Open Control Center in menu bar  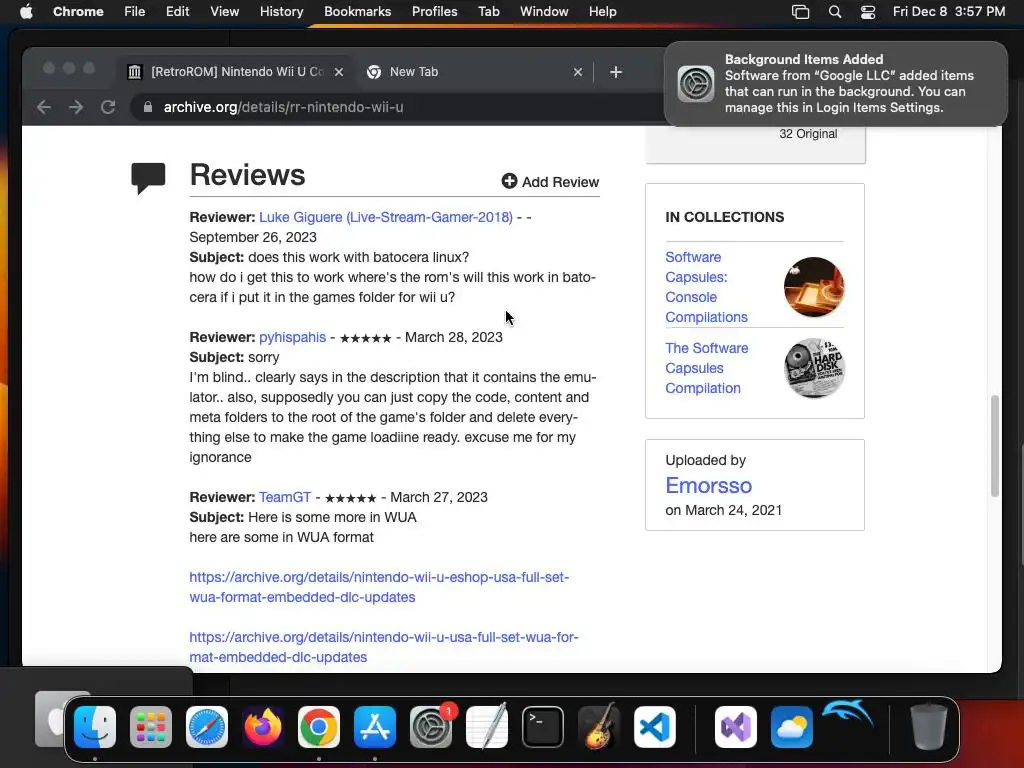coord(868,12)
